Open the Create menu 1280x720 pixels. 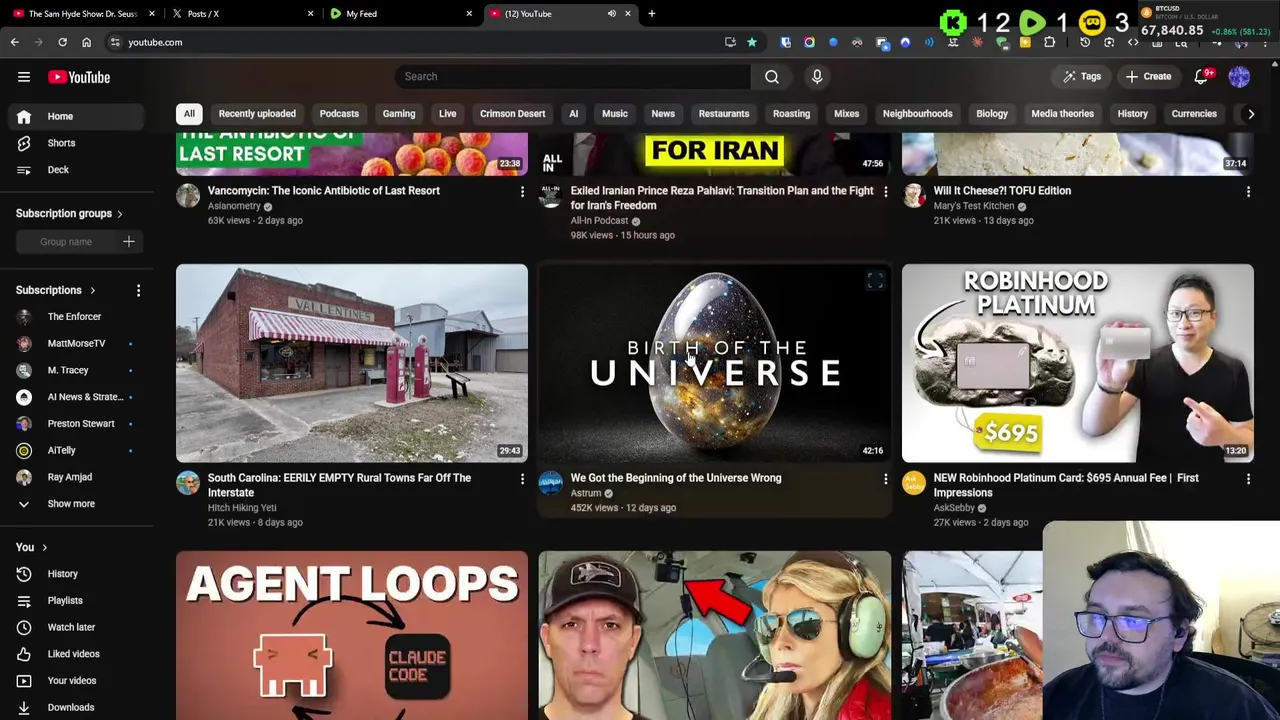[1148, 77]
